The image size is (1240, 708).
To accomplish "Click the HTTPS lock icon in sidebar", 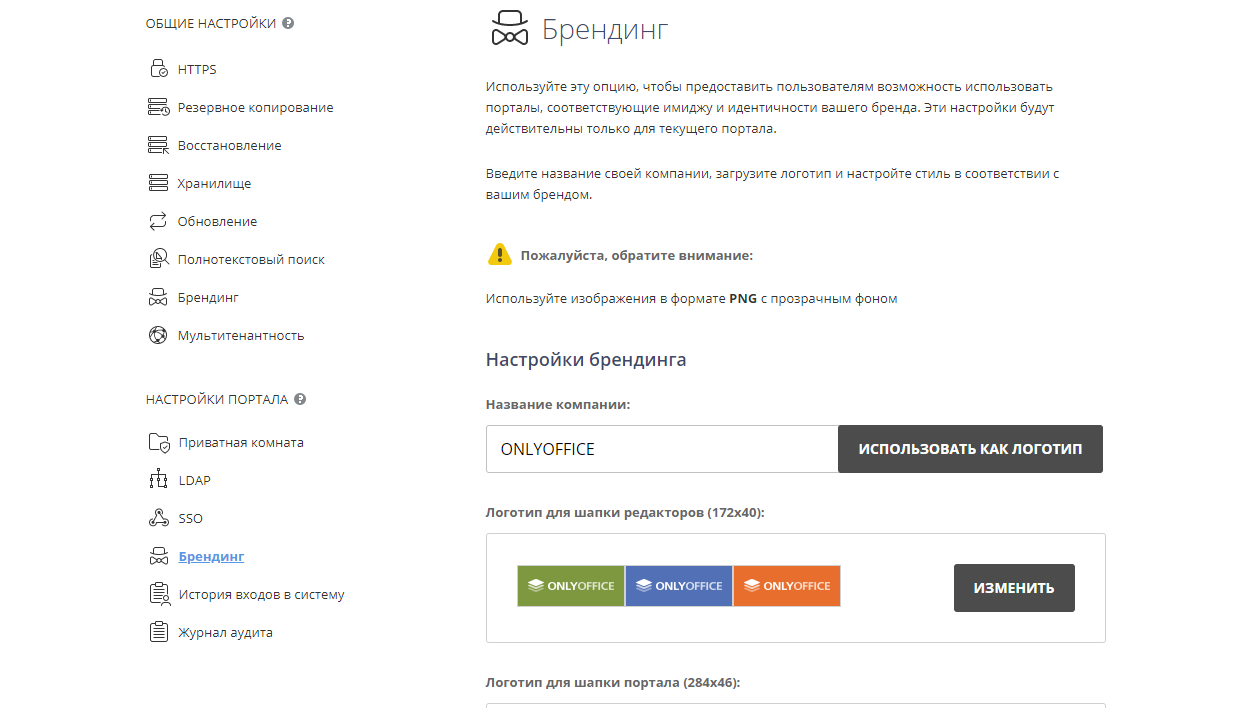I will coord(158,69).
